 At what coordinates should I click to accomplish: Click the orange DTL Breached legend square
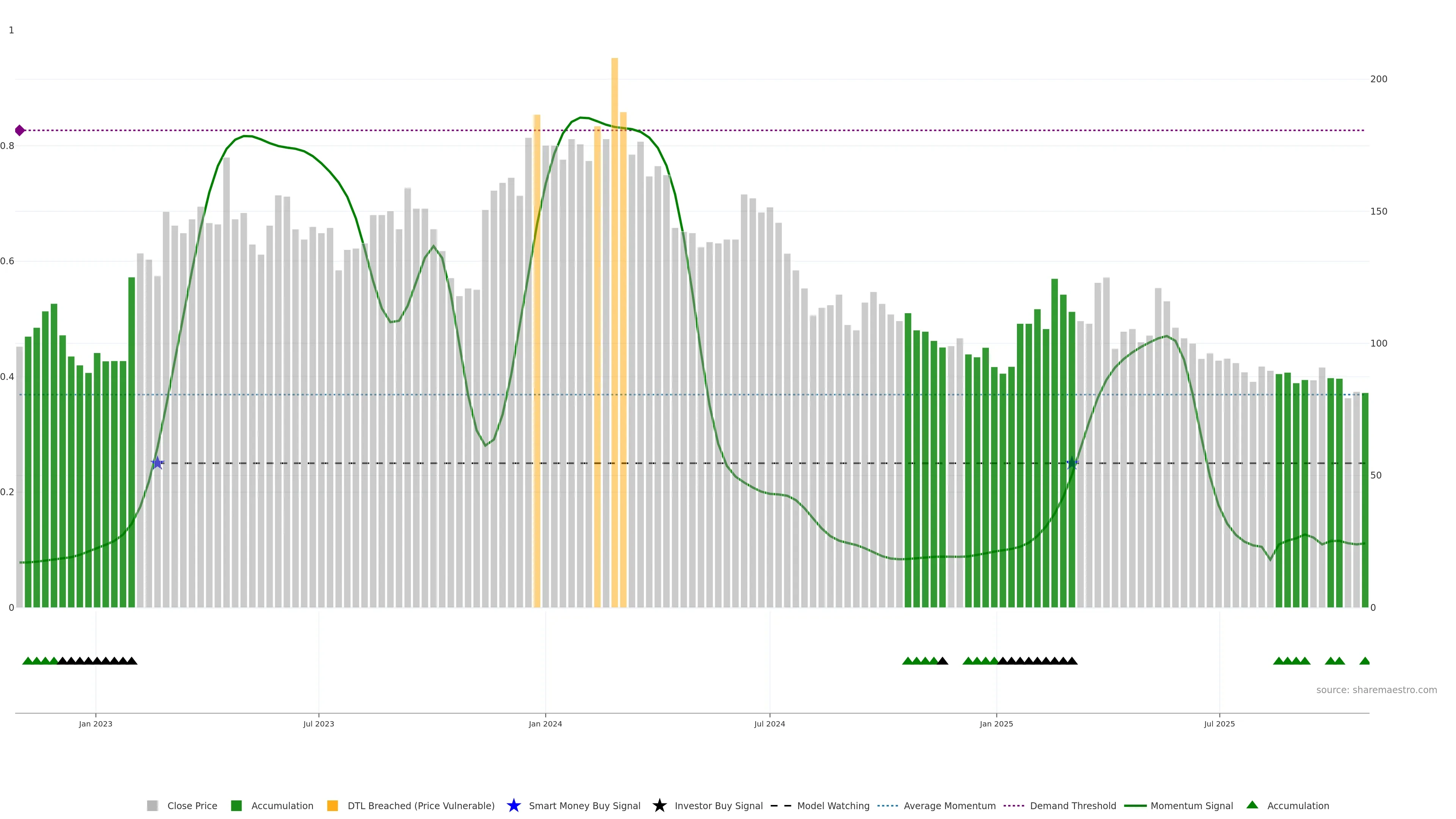[333, 805]
